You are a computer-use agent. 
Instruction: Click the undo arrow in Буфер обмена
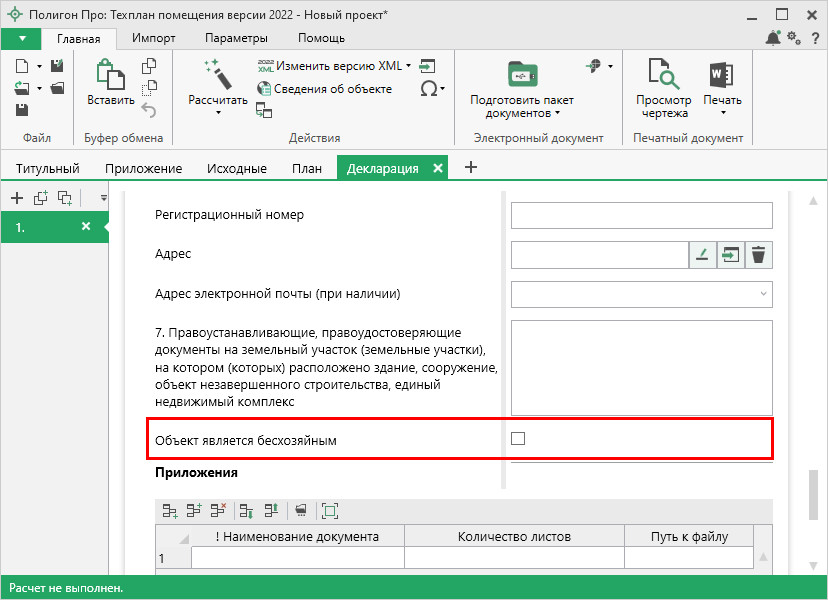click(x=149, y=110)
